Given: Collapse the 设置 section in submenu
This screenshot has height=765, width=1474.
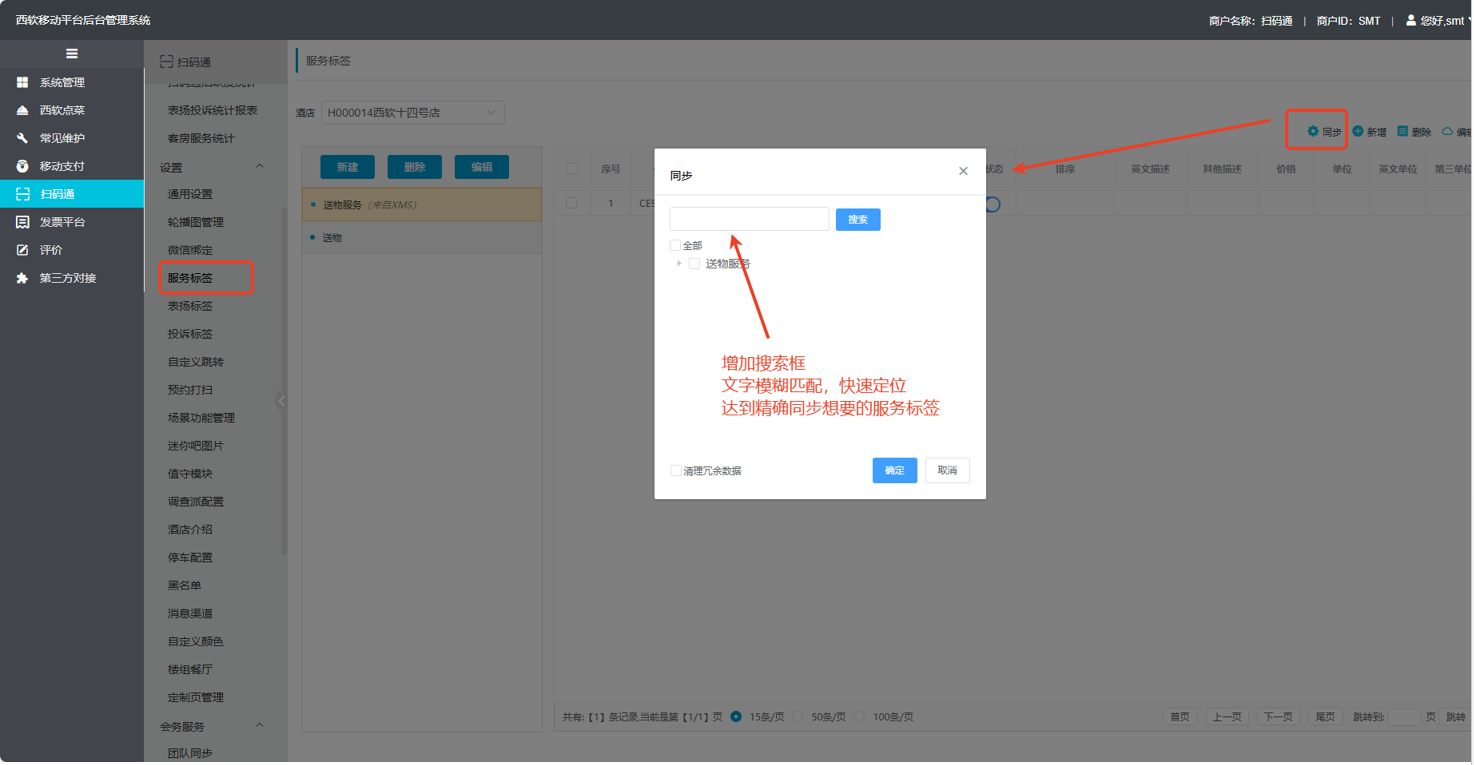Looking at the screenshot, I should point(259,167).
